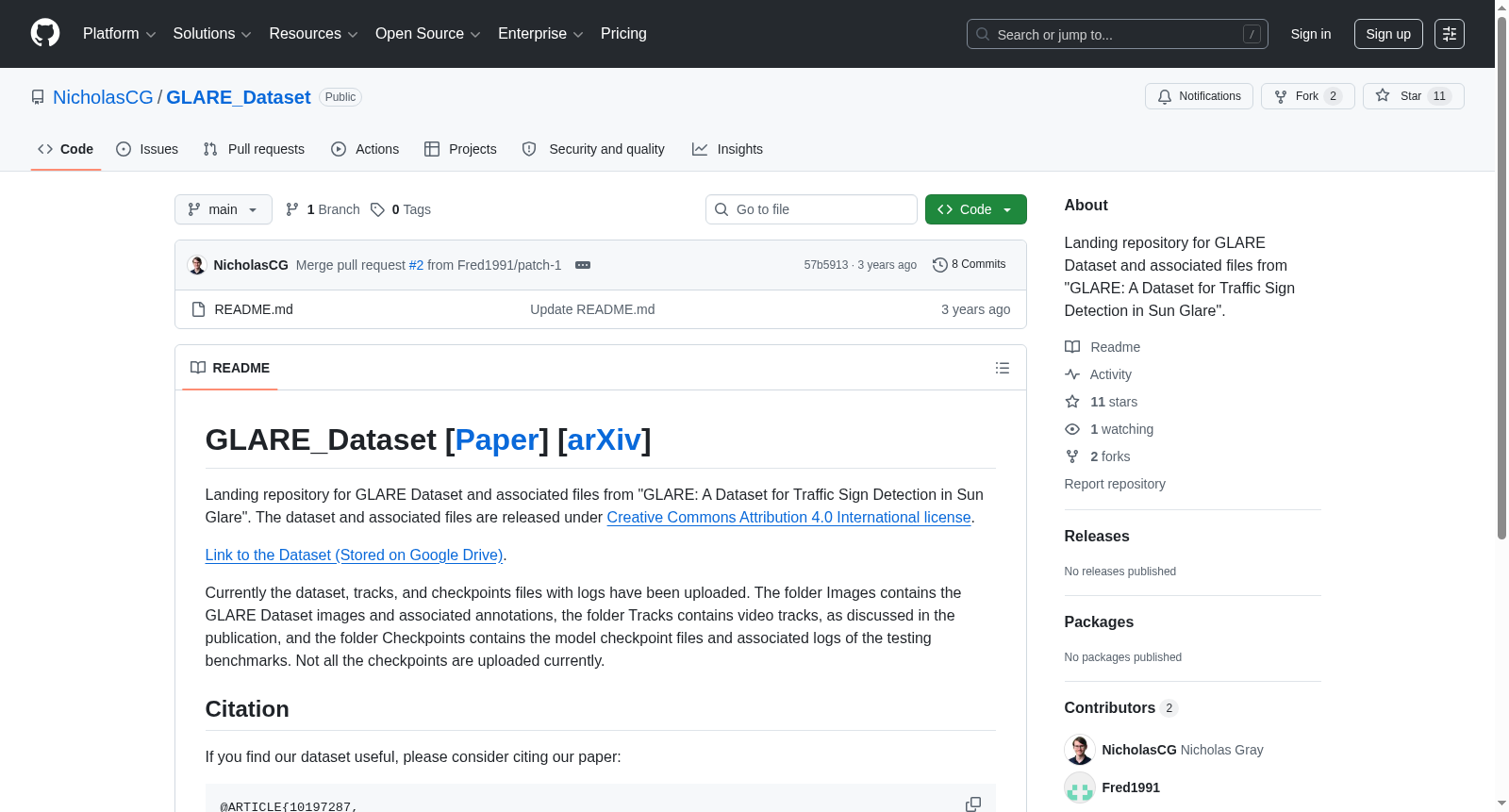
Task: Expand the Solutions dropdown
Action: 212,34
